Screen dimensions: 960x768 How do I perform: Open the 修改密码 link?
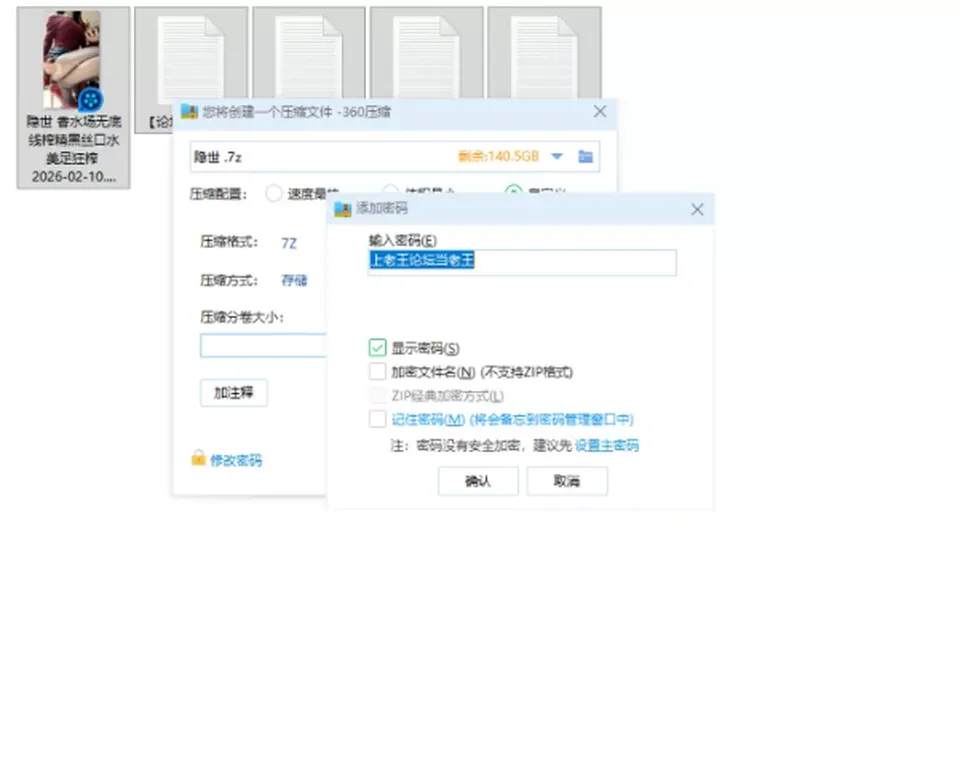pyautogui.click(x=236, y=461)
